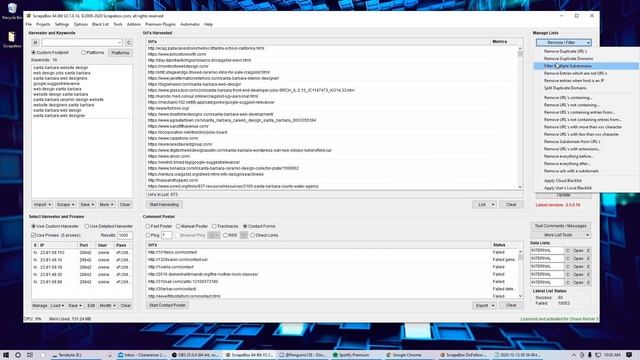Select the Manual Poster radio button

pyautogui.click(x=178, y=226)
